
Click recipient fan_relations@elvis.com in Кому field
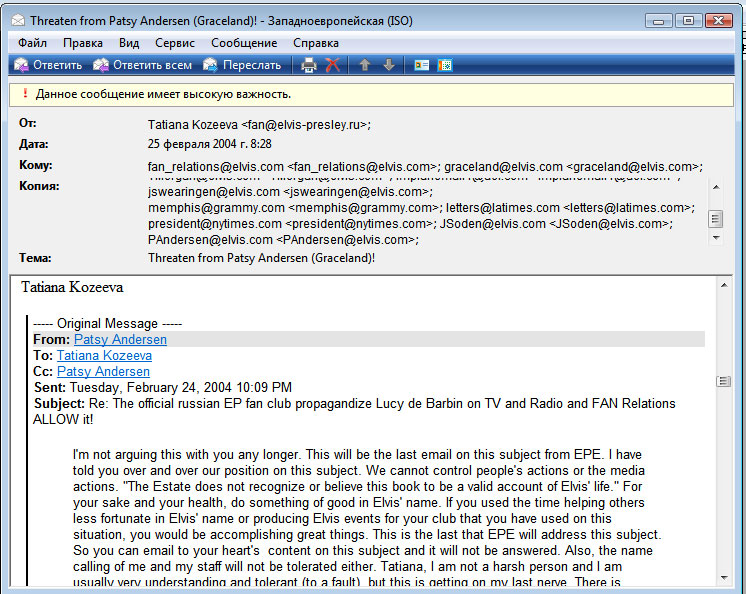point(294,167)
